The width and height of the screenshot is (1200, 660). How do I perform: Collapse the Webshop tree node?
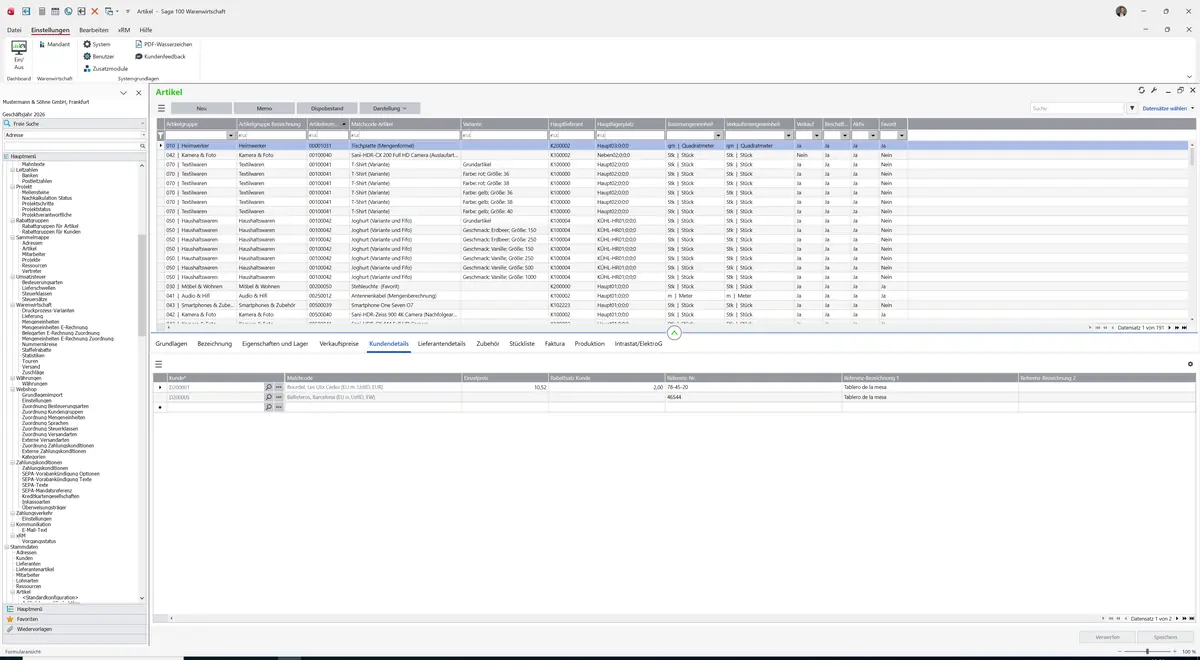pos(12,389)
